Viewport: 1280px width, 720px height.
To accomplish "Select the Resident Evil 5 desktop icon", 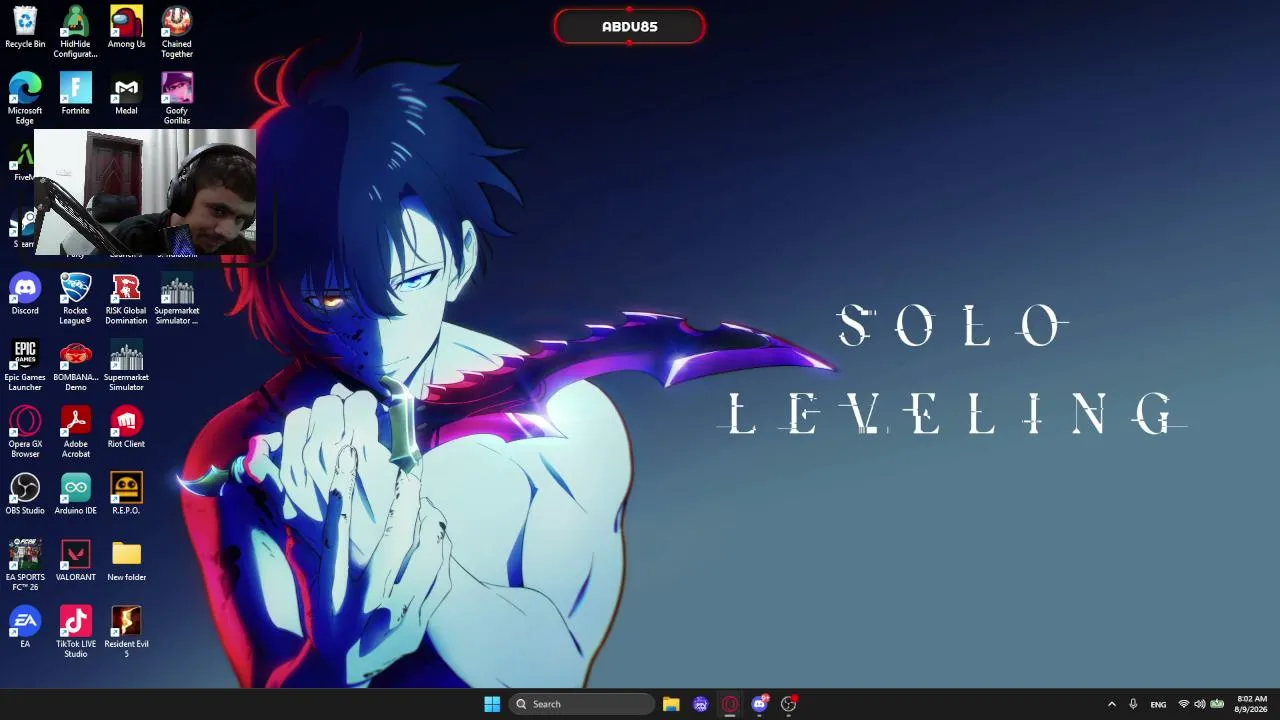I will click(126, 632).
